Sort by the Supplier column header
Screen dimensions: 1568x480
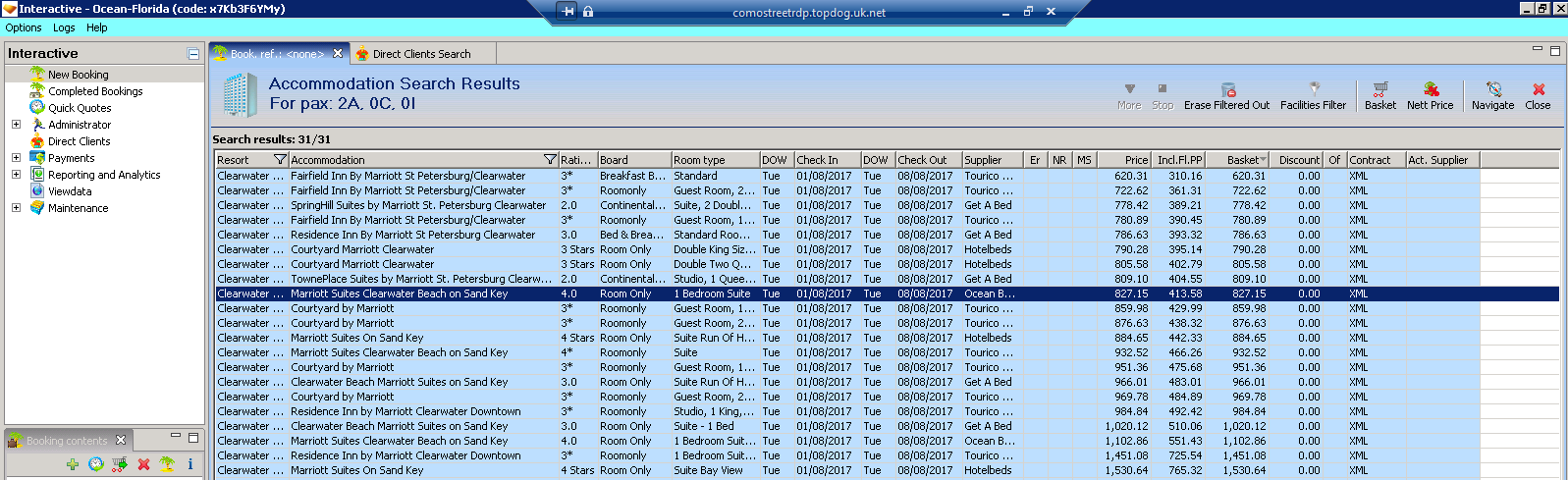click(992, 159)
